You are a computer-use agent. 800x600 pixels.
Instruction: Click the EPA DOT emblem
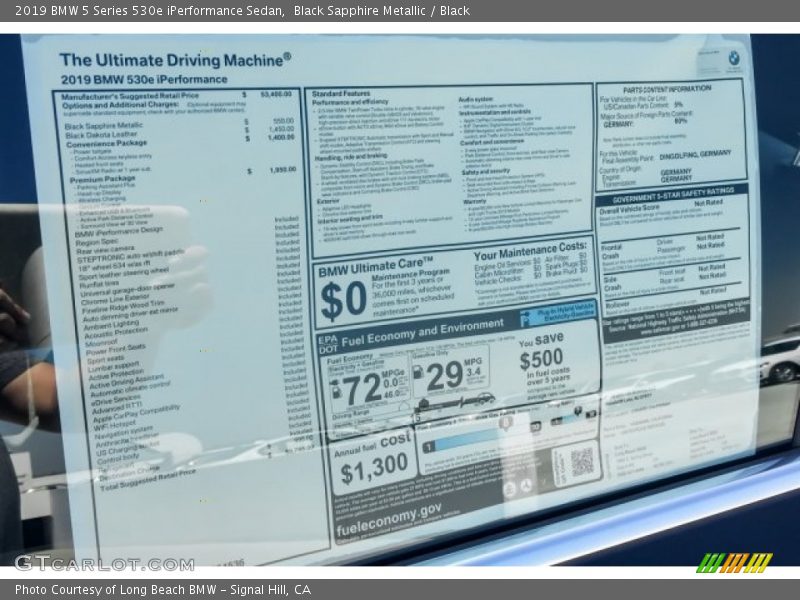[328, 343]
